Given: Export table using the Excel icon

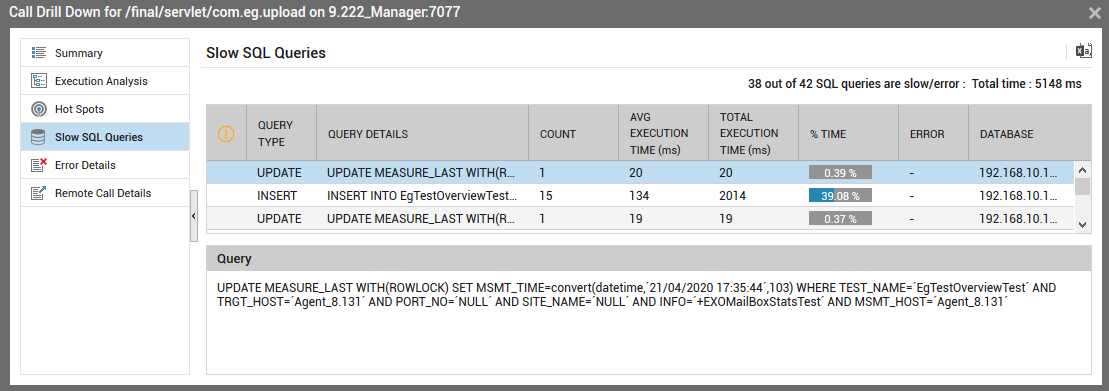Looking at the screenshot, I should pos(1083,52).
